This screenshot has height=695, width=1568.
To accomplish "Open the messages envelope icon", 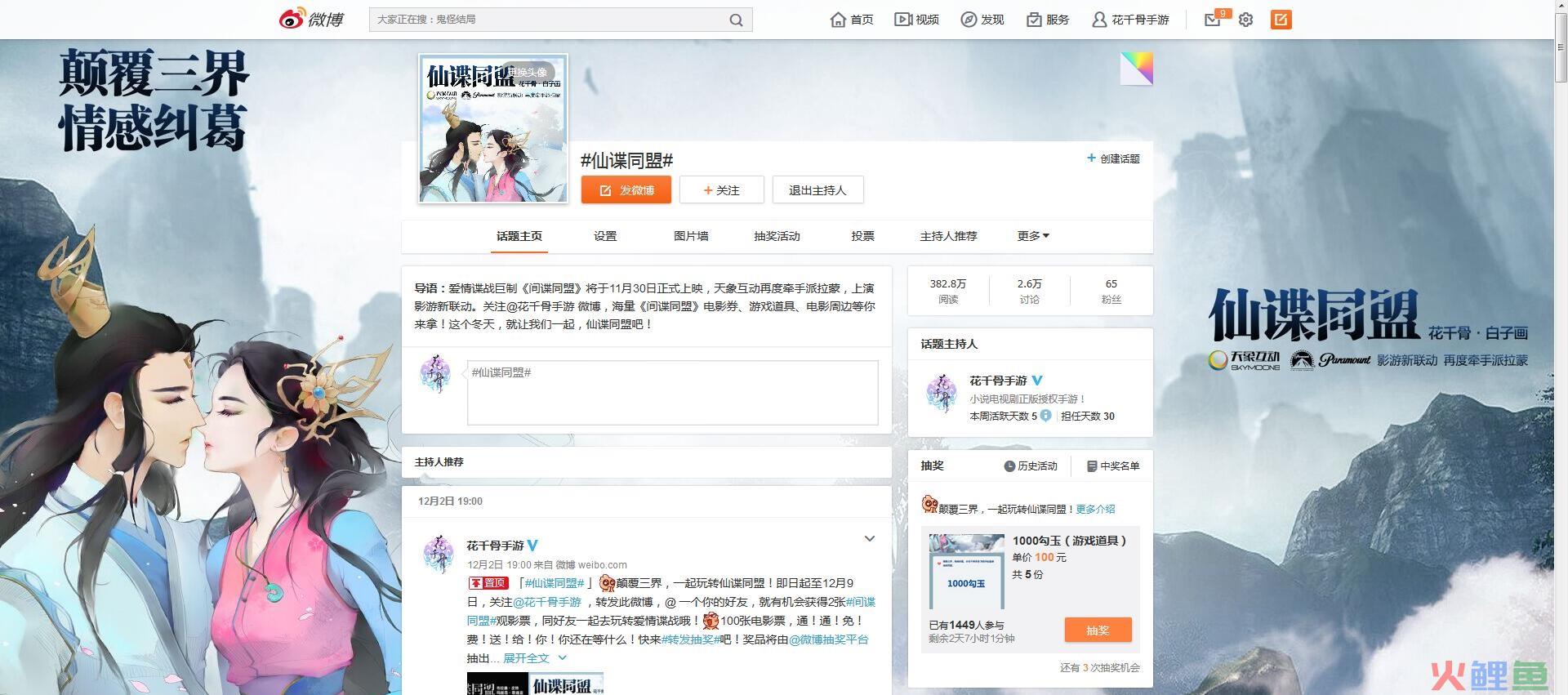I will 1213,20.
